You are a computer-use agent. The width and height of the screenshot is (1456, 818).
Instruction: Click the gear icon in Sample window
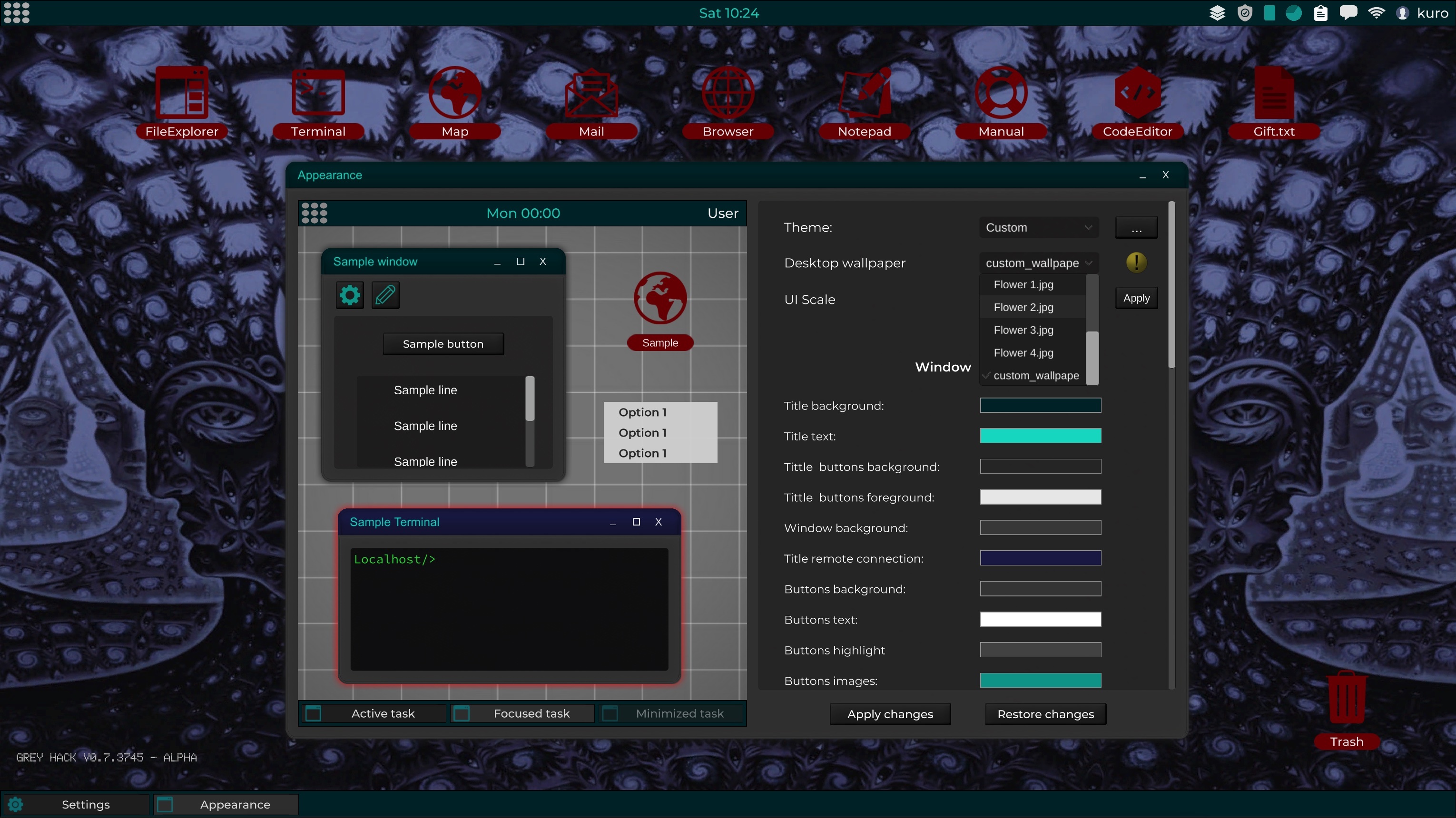click(350, 295)
